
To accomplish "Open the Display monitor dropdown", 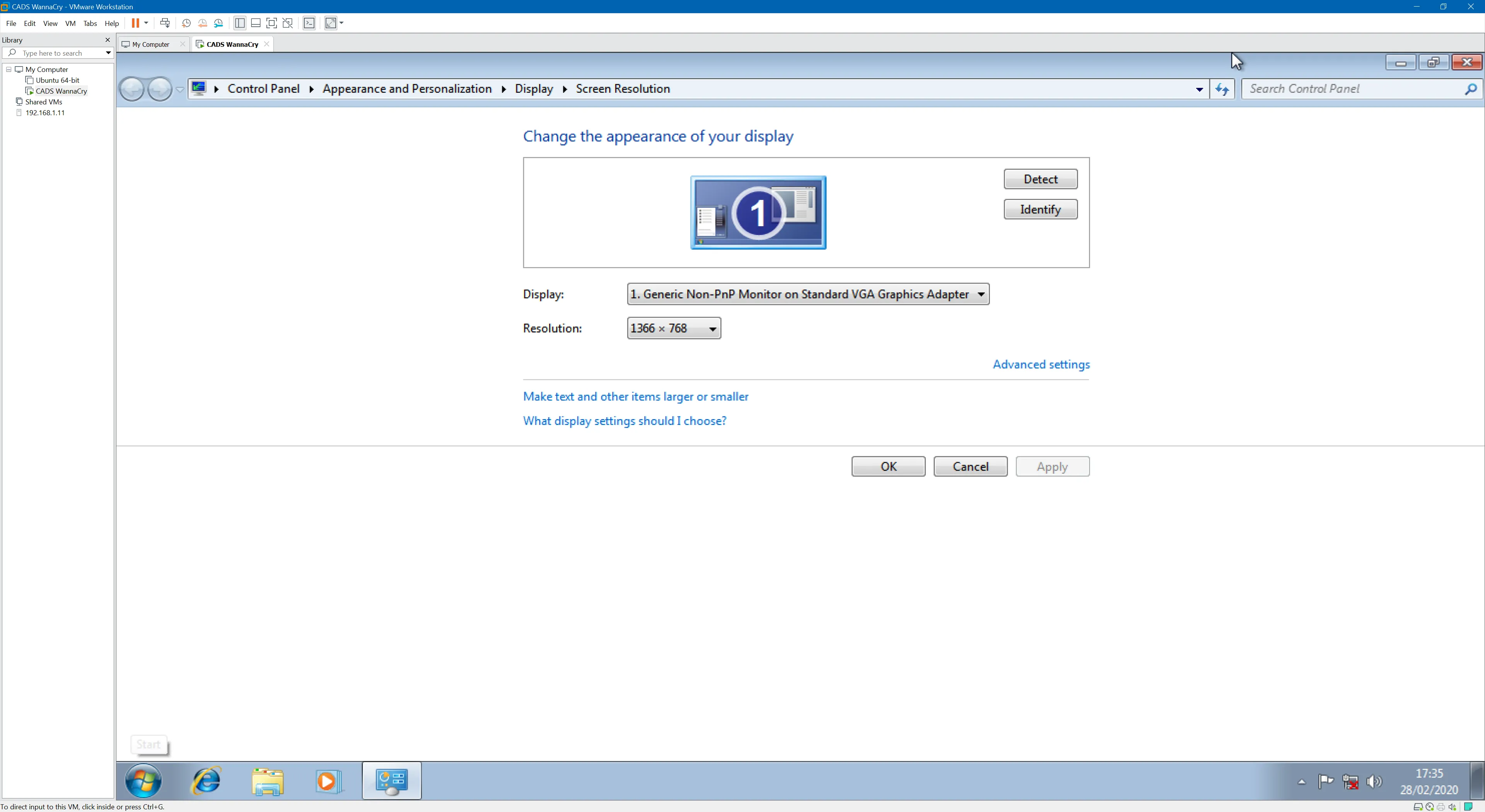I will (x=807, y=294).
